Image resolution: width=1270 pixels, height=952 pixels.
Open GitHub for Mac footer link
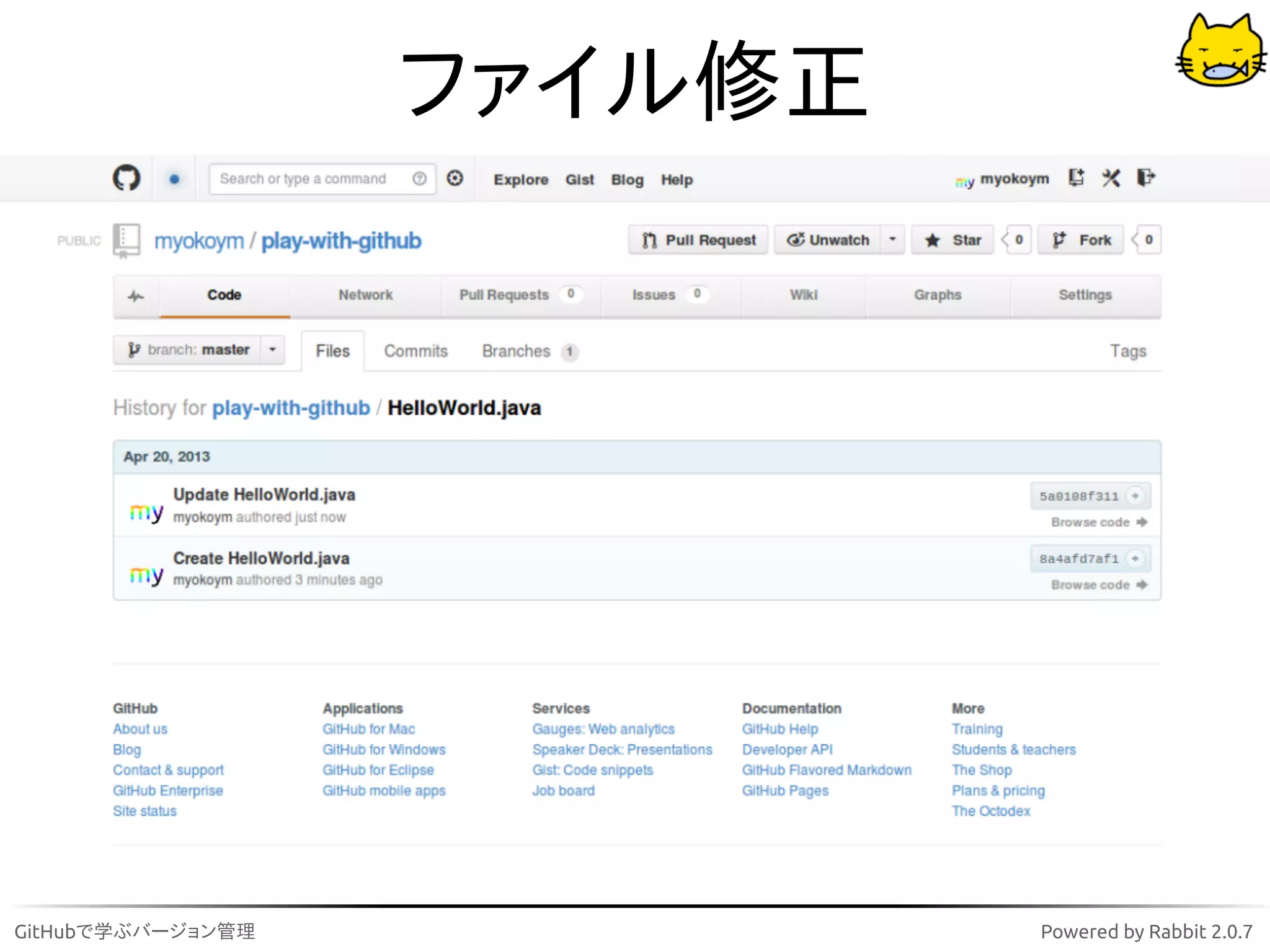pyautogui.click(x=368, y=729)
